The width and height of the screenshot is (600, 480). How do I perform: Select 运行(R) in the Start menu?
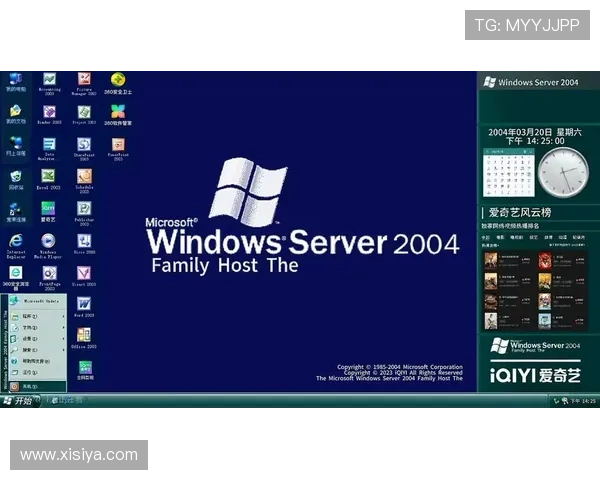point(38,372)
